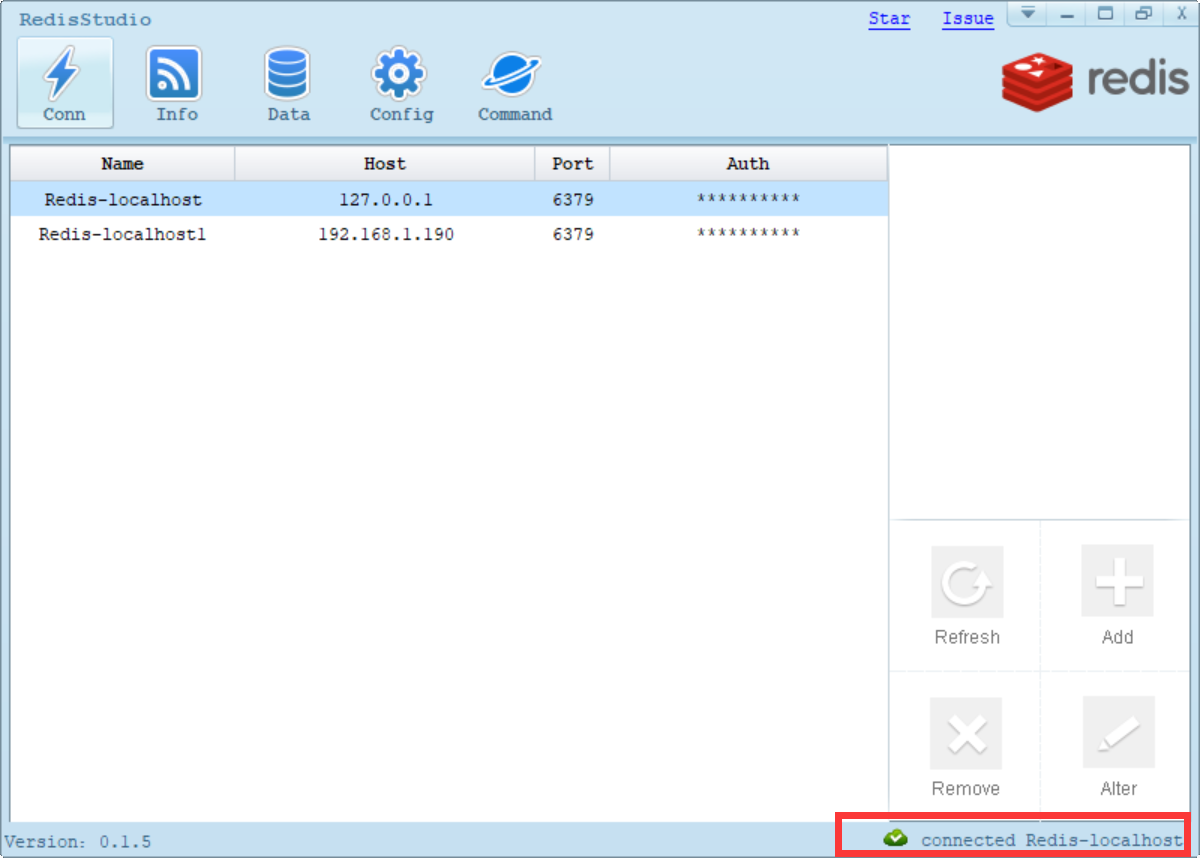1200x858 pixels.
Task: Click the Version: 0.1.5 status text
Action: (x=79, y=842)
